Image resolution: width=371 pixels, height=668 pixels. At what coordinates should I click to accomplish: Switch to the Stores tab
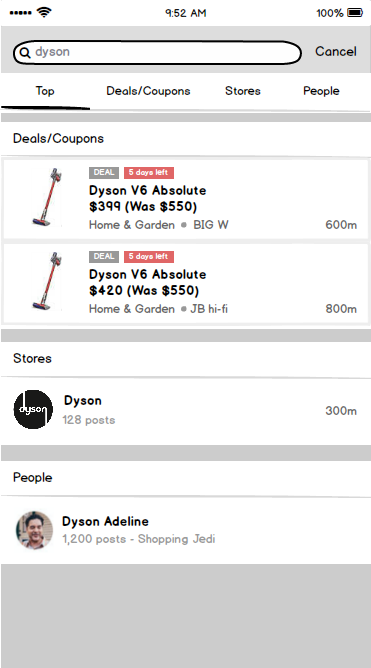[243, 91]
